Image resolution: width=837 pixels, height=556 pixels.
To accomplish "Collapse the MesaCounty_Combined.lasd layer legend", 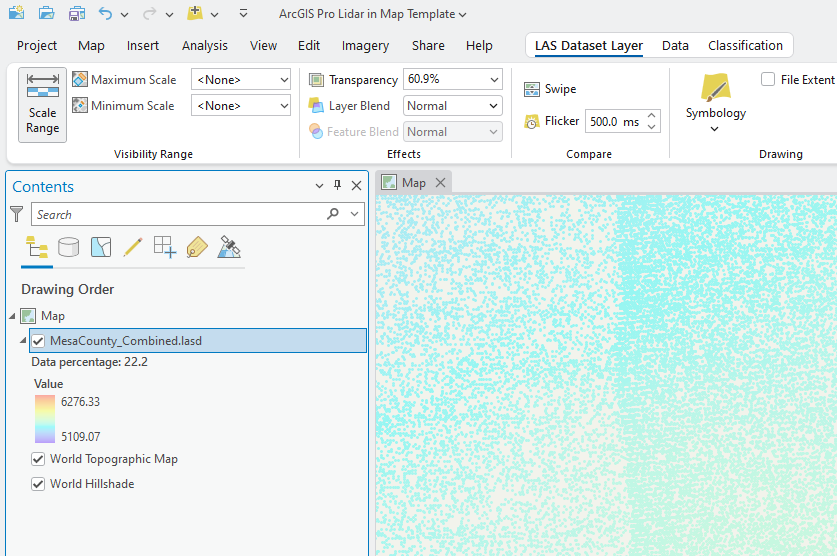I will pos(23,340).
